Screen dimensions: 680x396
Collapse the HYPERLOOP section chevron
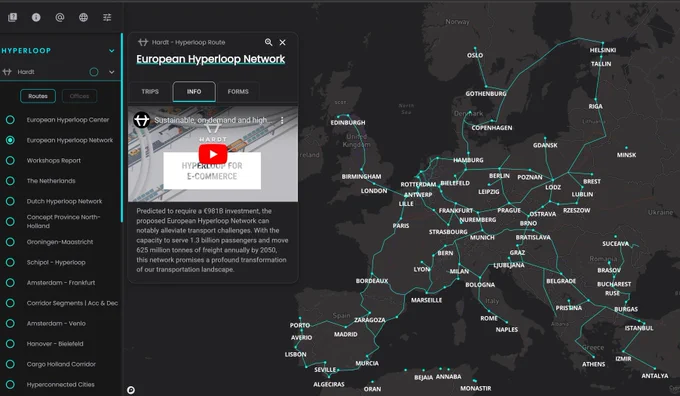pyautogui.click(x=111, y=51)
